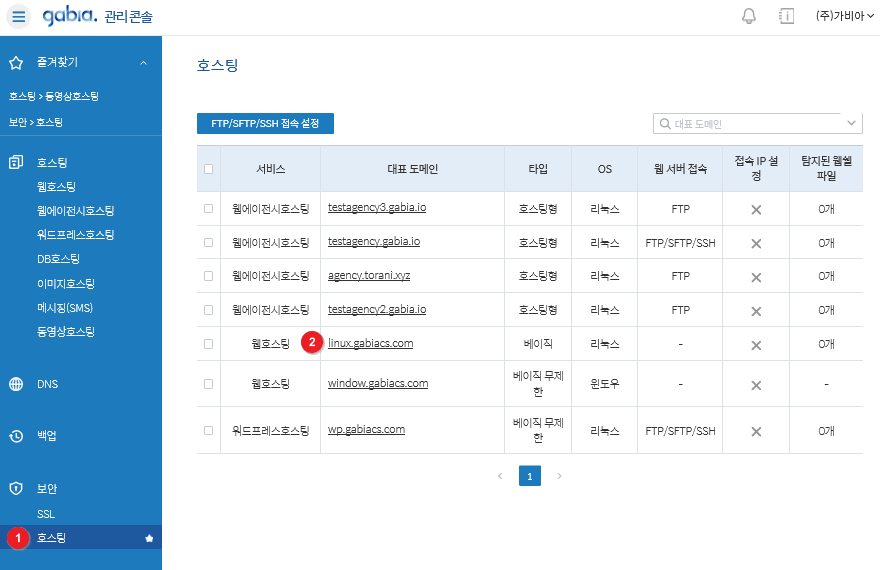Click the security shield icon
Screen dimensions: 880x570
16,489
